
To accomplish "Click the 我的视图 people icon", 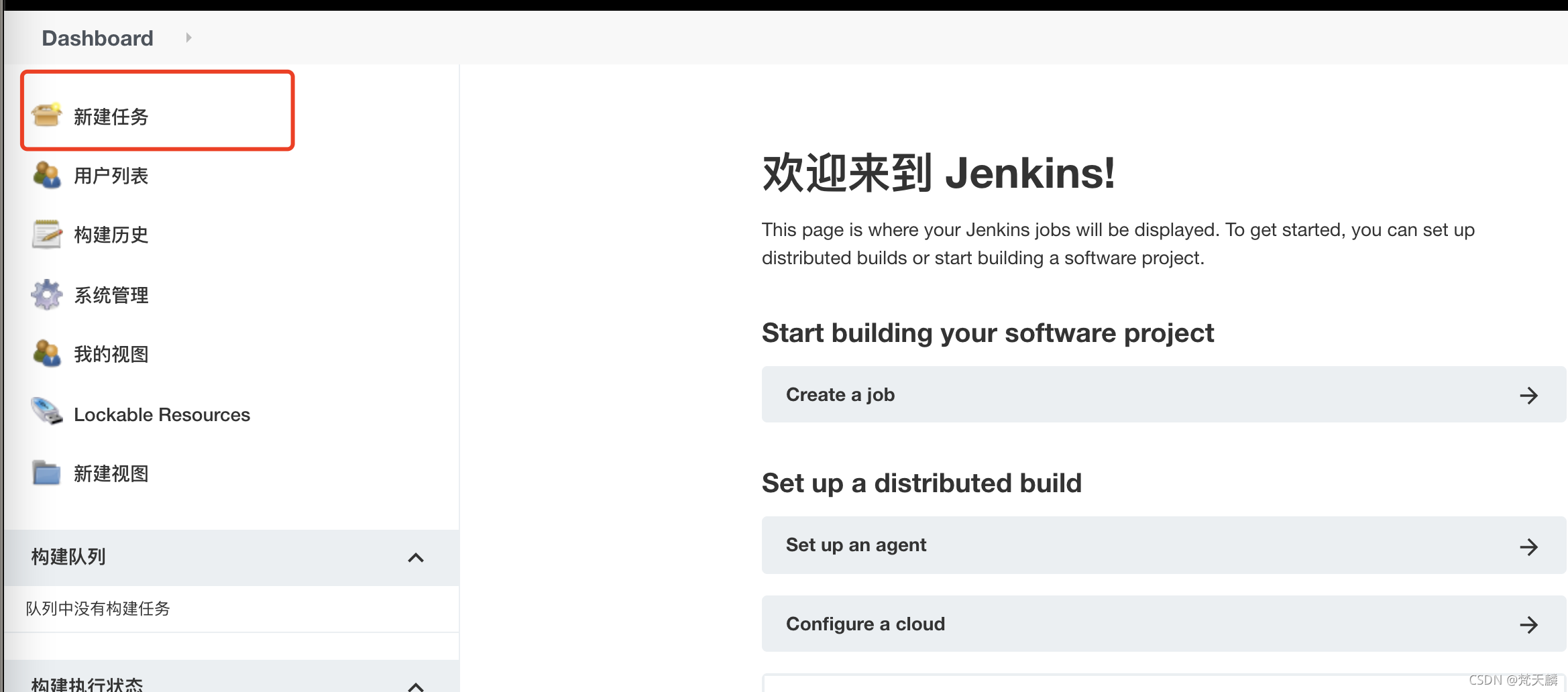I will click(x=46, y=353).
